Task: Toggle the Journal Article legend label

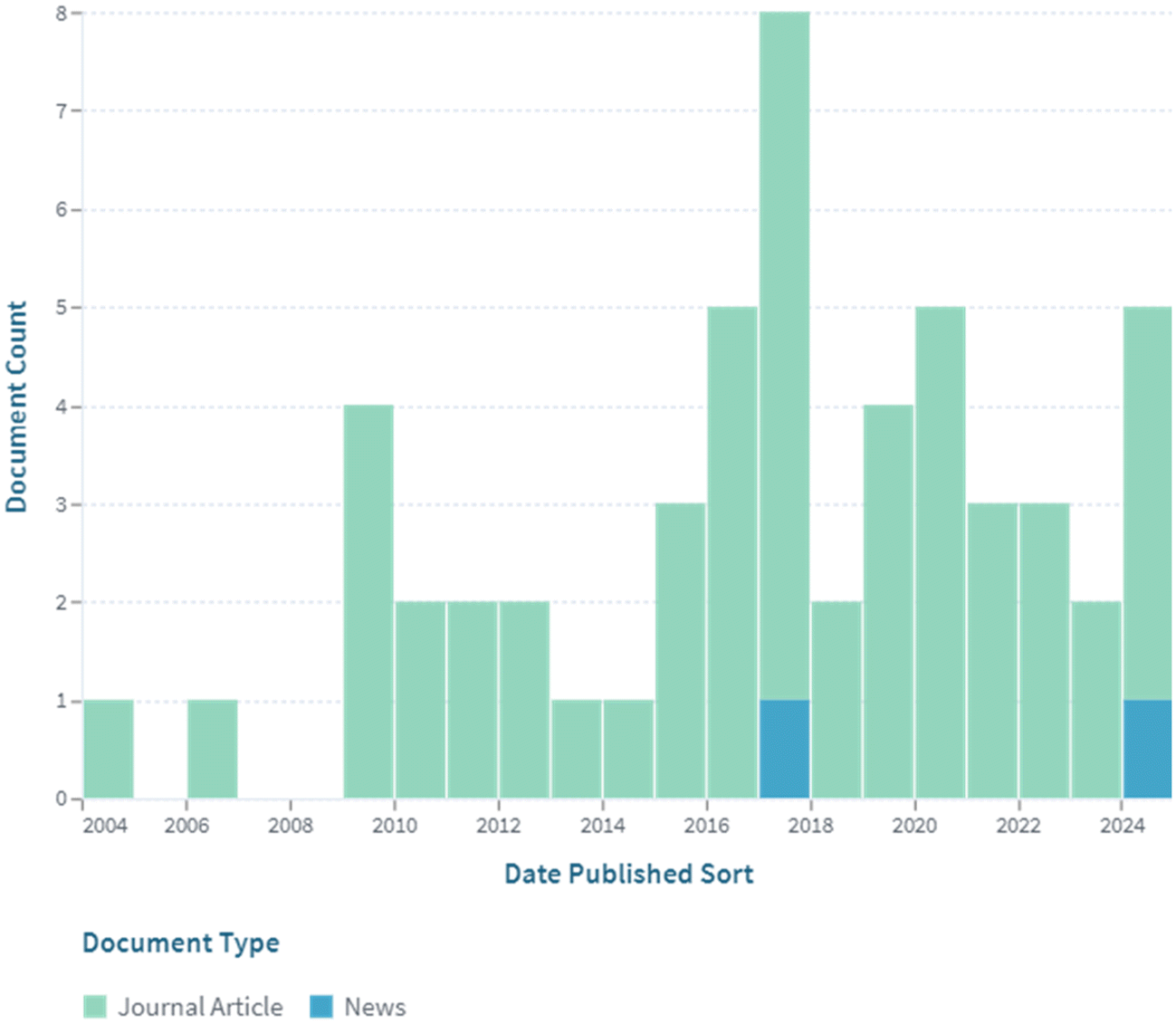Action: coord(200,1007)
